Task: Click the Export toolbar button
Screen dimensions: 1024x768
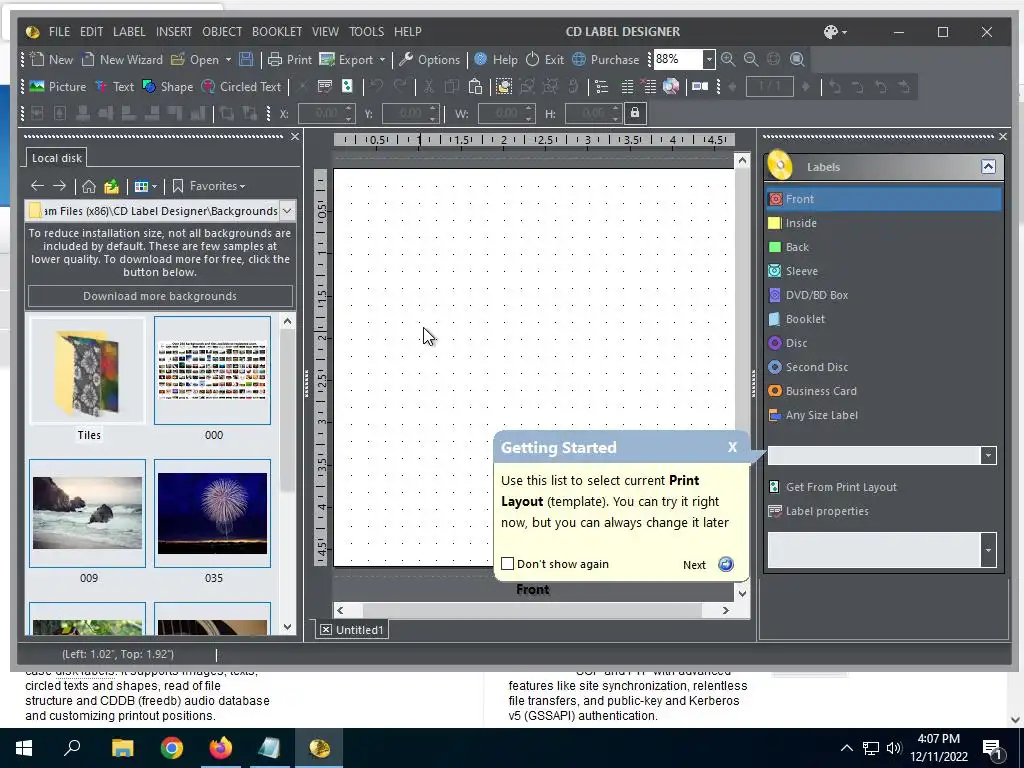Action: click(346, 59)
